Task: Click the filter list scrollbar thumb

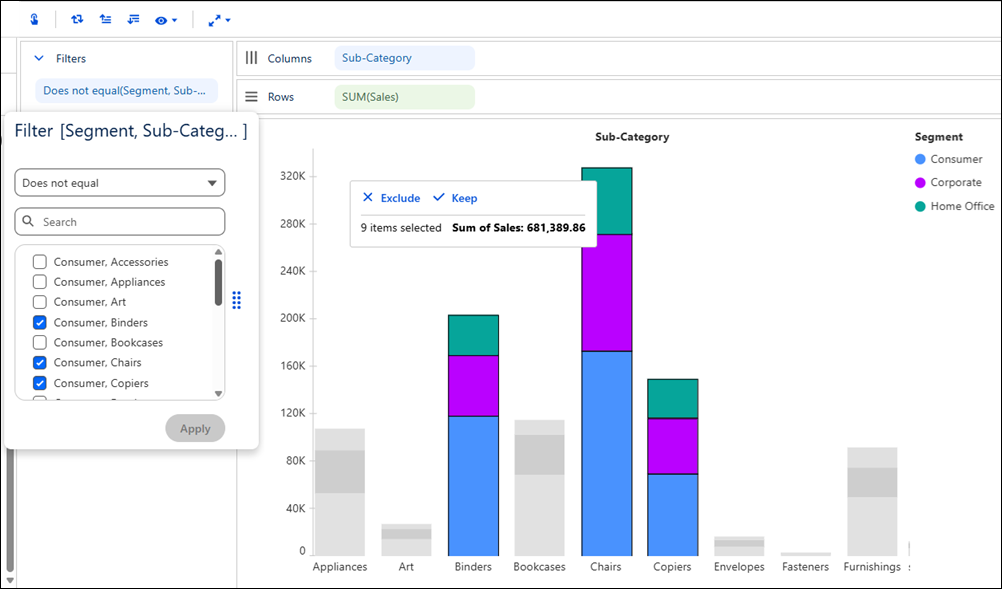Action: pyautogui.click(x=219, y=282)
